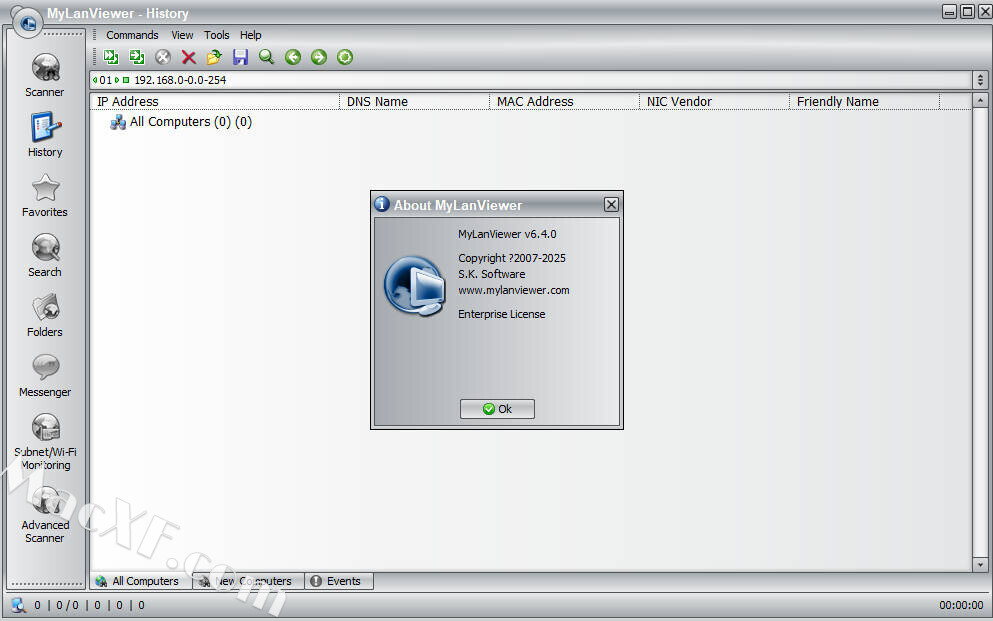Click the About dialog info icon
The image size is (993, 621).
(381, 204)
